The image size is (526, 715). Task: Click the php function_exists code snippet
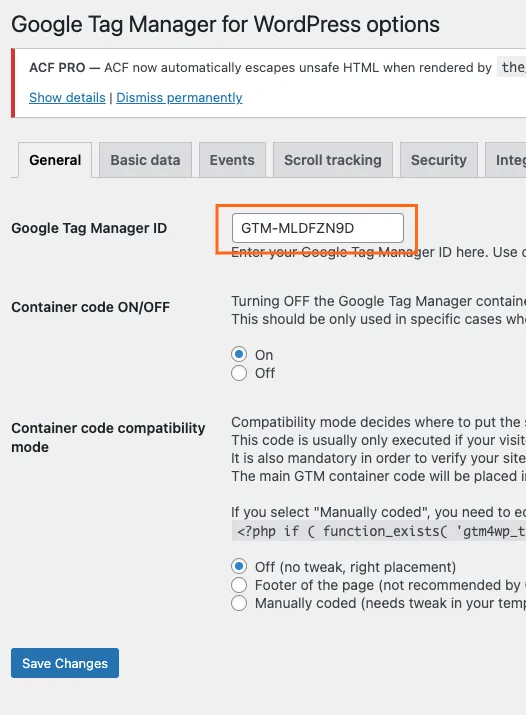379,531
